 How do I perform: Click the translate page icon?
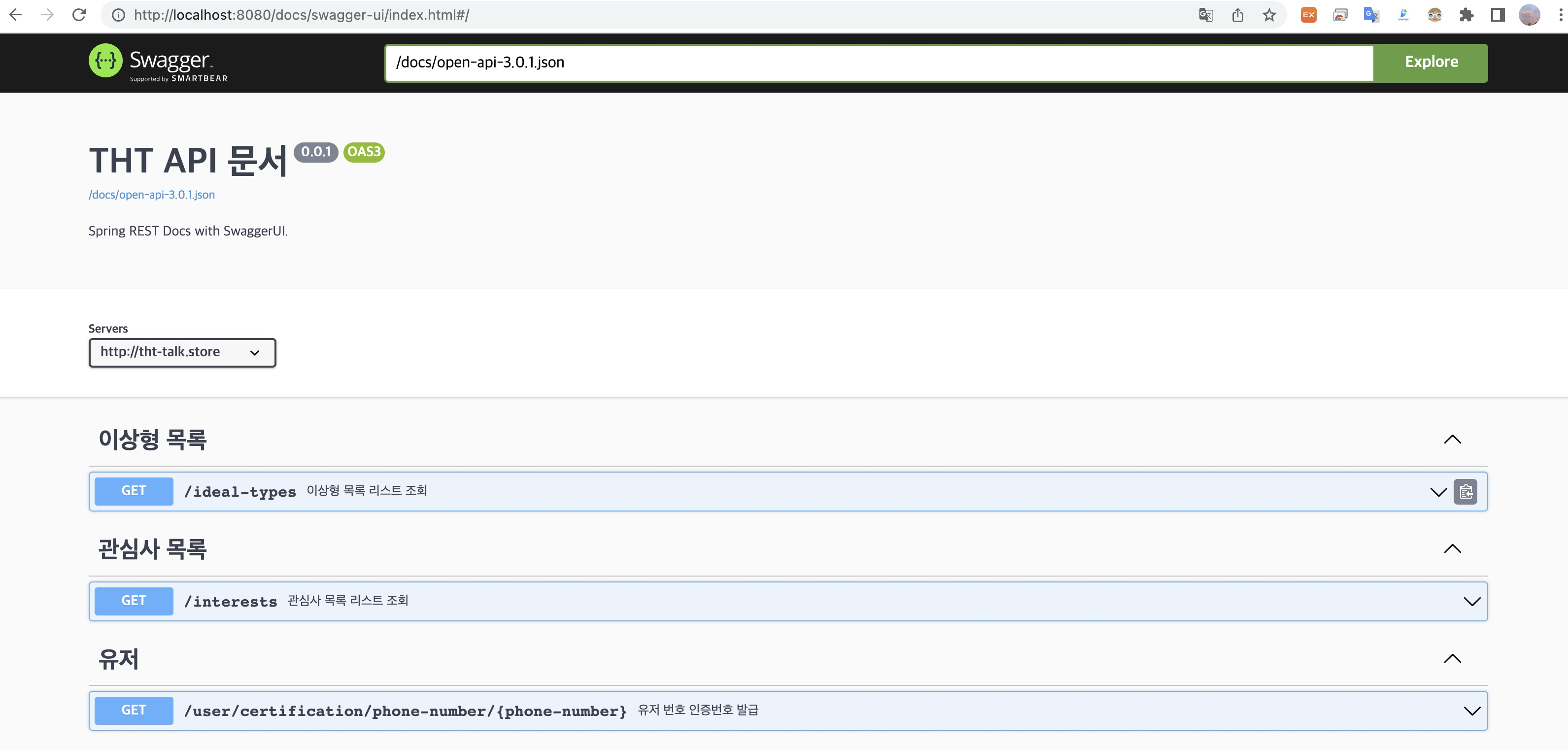coord(1206,15)
